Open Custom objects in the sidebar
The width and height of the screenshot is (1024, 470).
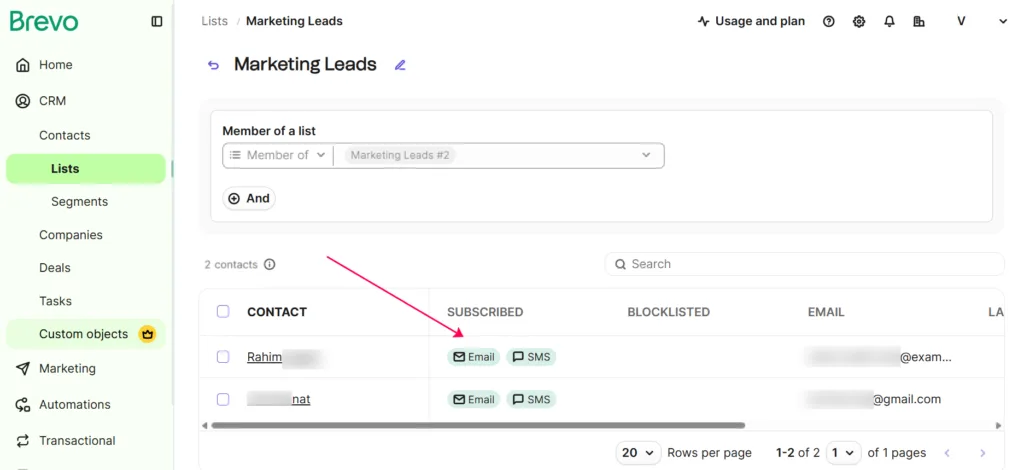pyautogui.click(x=86, y=334)
